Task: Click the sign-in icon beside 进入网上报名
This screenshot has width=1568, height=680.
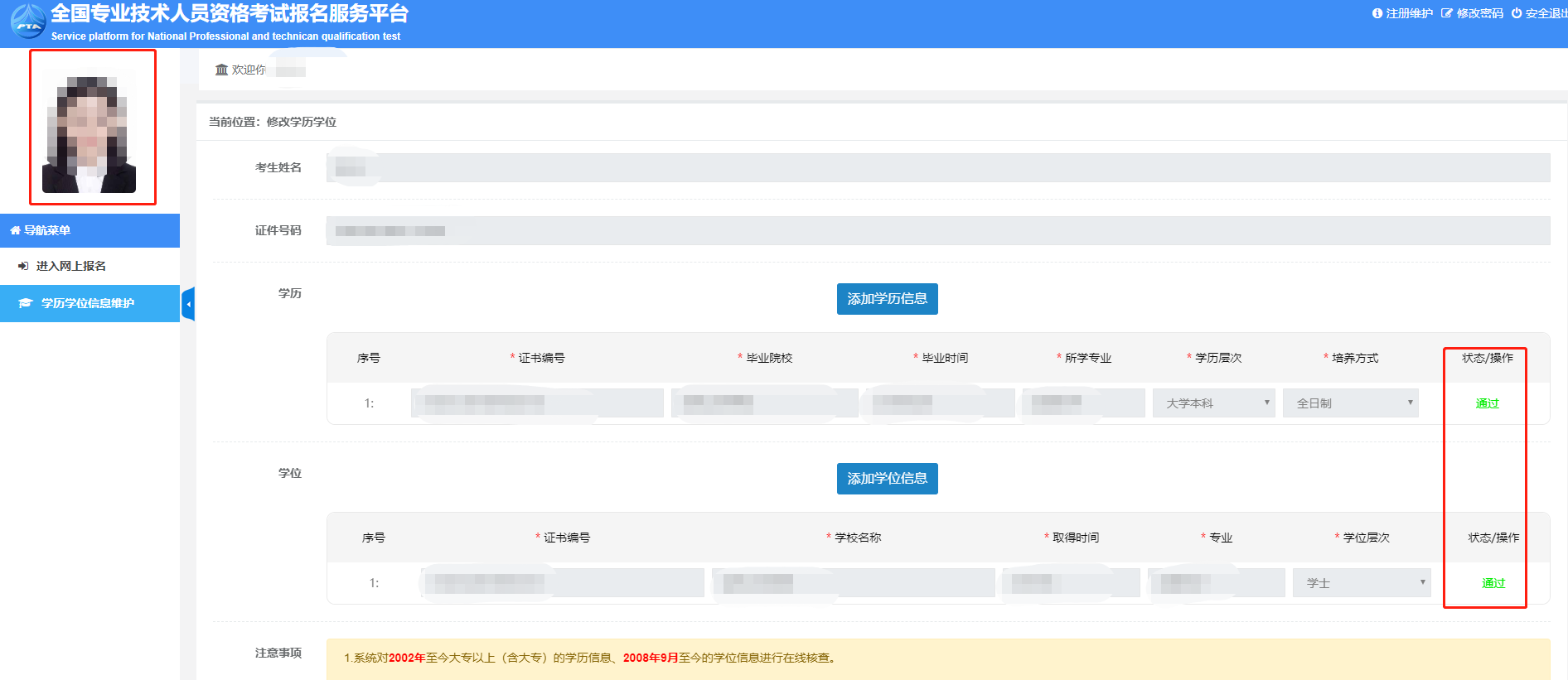Action: pyautogui.click(x=23, y=266)
